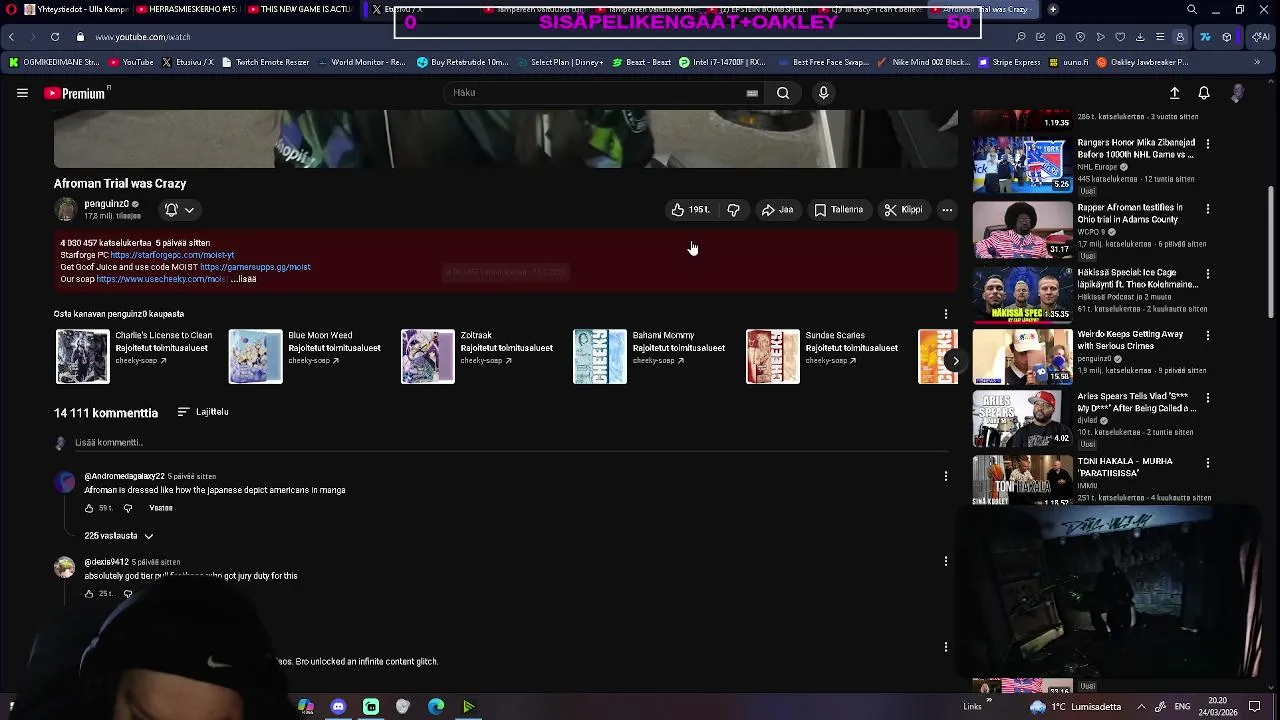1280x720 pixels.
Task: Open starforgepc.com/moist-yt link
Action: [172, 255]
